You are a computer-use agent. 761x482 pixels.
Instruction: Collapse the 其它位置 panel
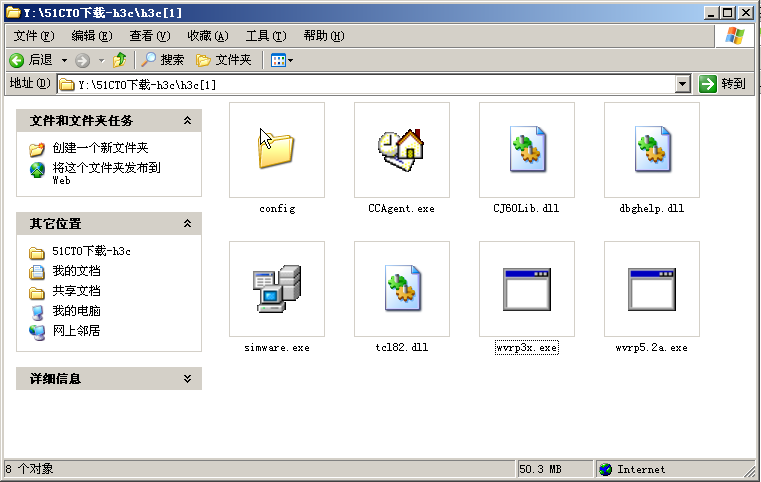187,223
